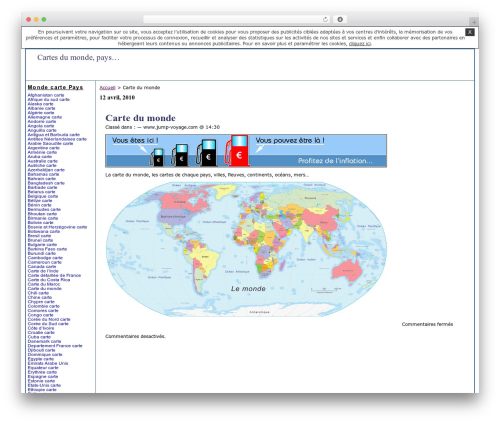Click the browser reload icon
The width and height of the screenshot is (500, 423).
325,19
